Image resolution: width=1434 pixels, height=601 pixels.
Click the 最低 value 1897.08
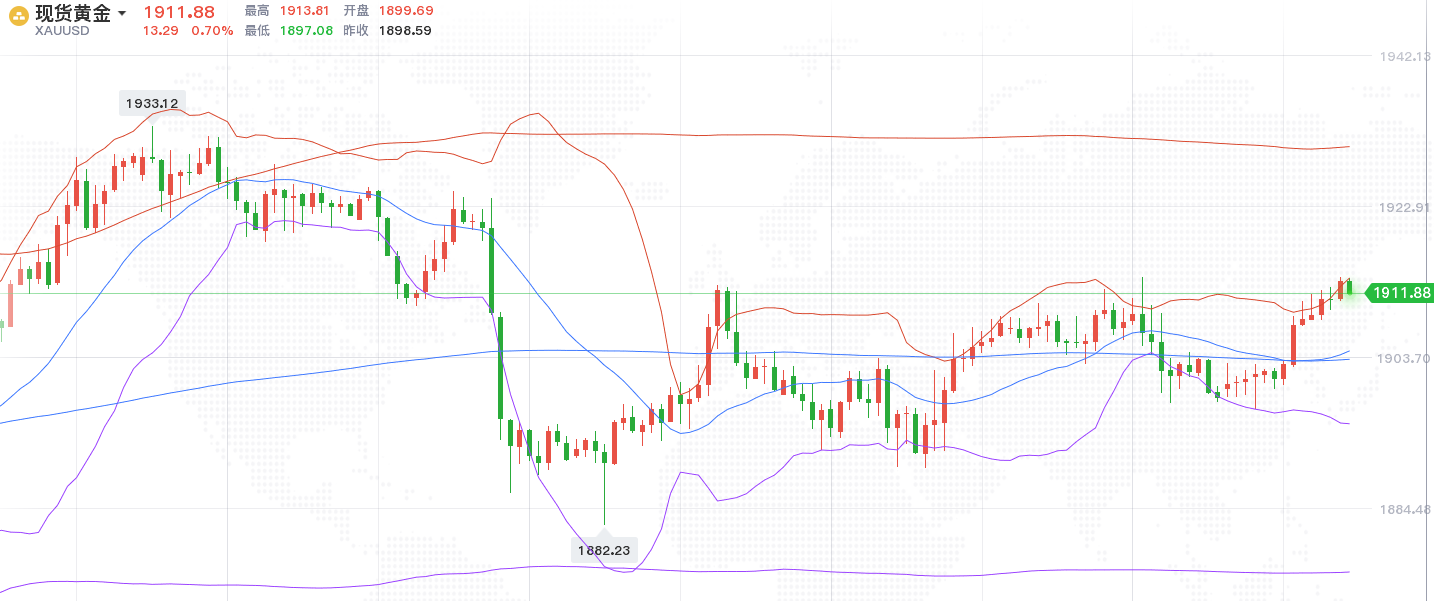tap(306, 31)
